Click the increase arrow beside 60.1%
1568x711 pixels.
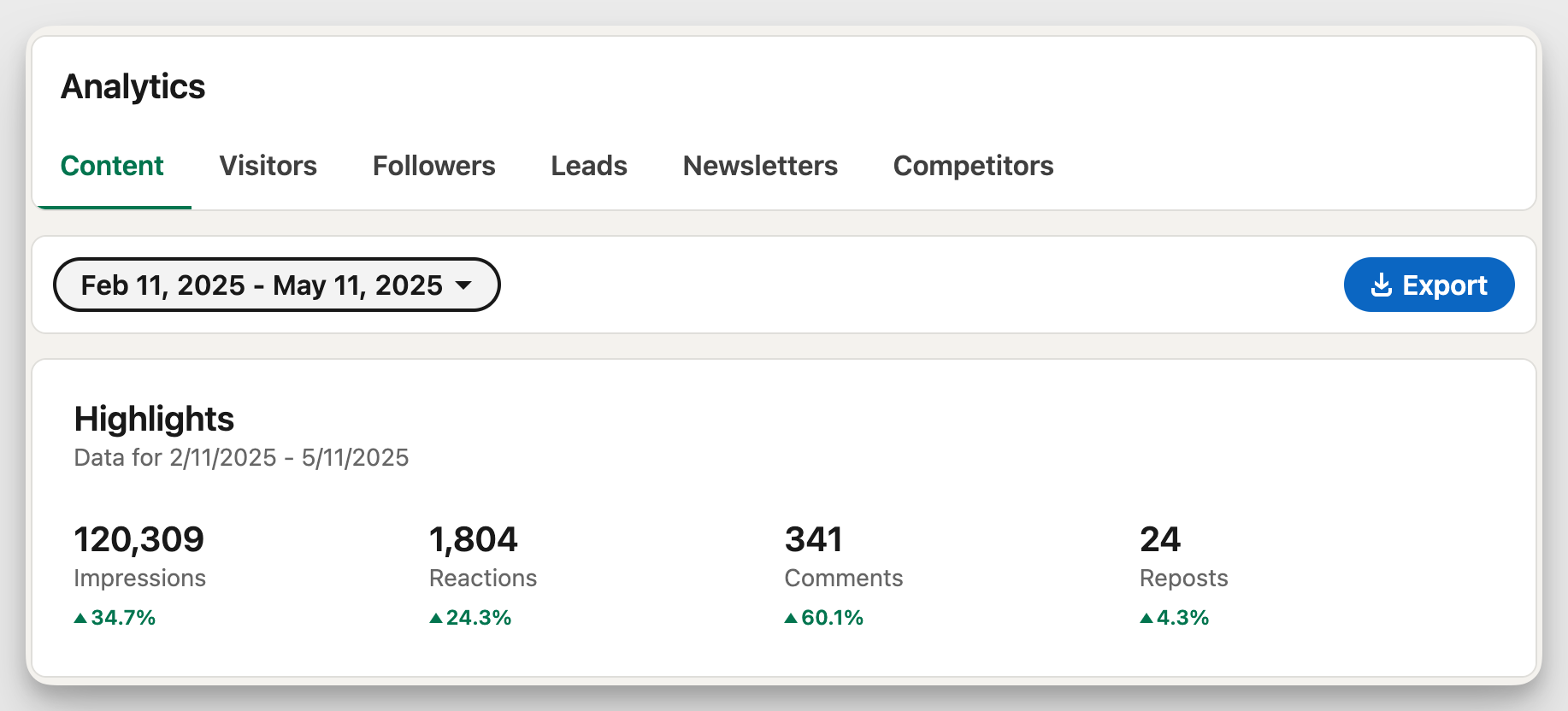click(x=791, y=617)
